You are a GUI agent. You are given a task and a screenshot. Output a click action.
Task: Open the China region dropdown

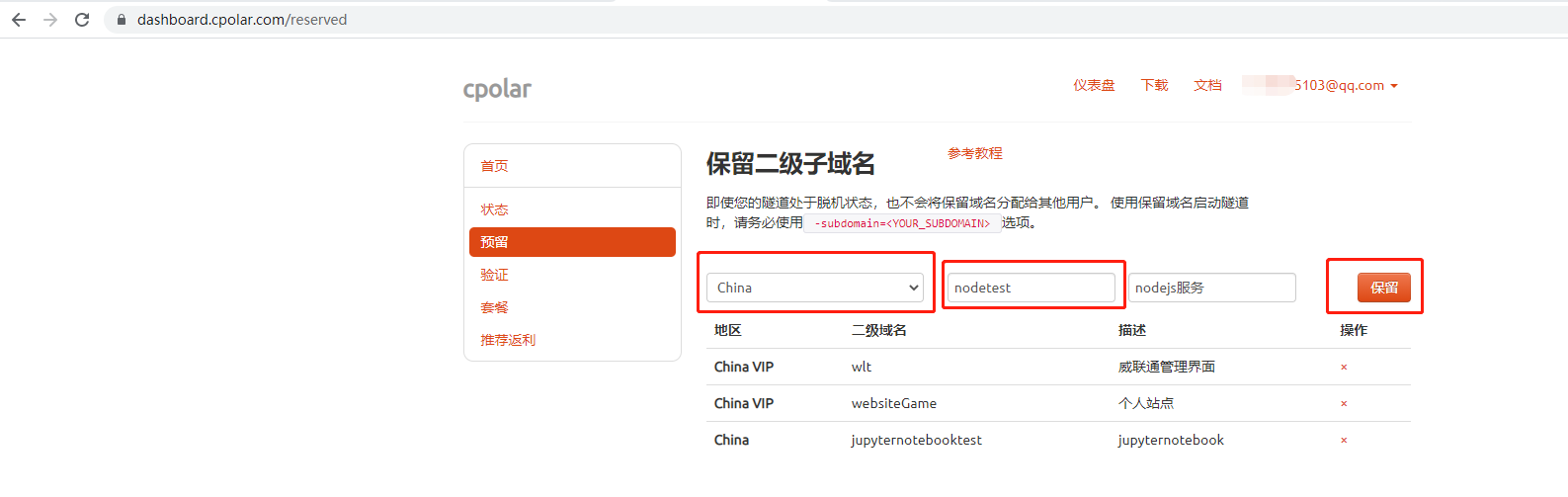point(815,288)
